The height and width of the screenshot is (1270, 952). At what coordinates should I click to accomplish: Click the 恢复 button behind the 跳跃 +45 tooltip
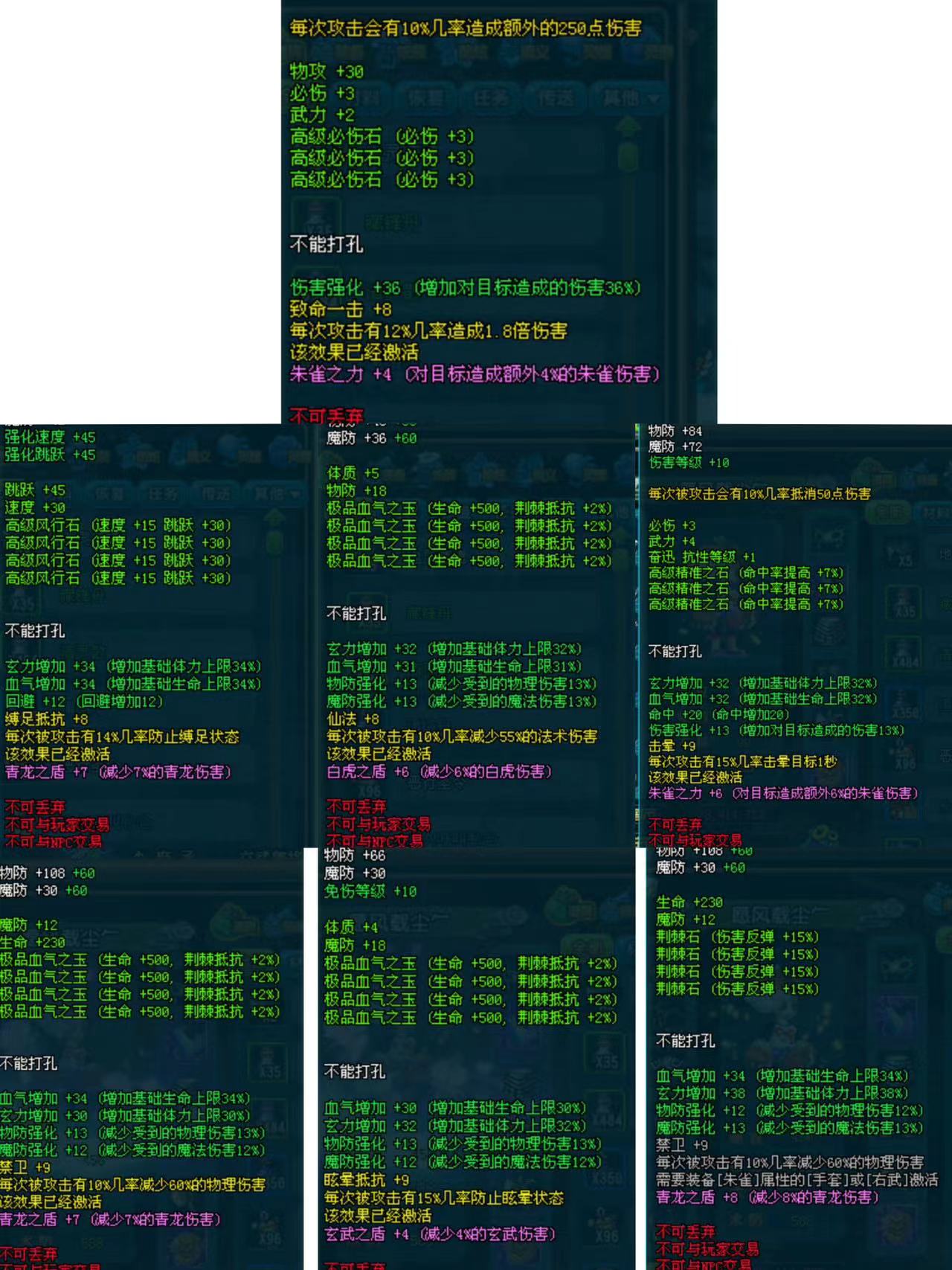(x=109, y=494)
